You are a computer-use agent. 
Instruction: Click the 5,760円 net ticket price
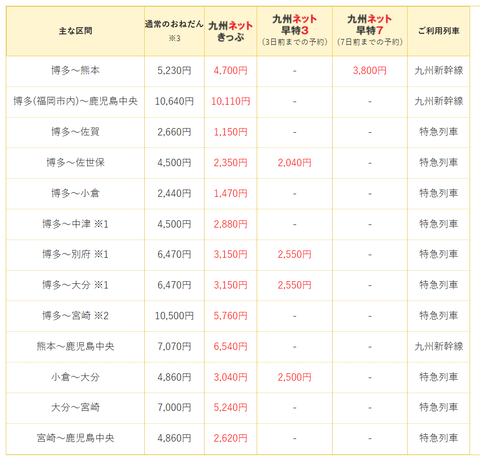pos(230,316)
